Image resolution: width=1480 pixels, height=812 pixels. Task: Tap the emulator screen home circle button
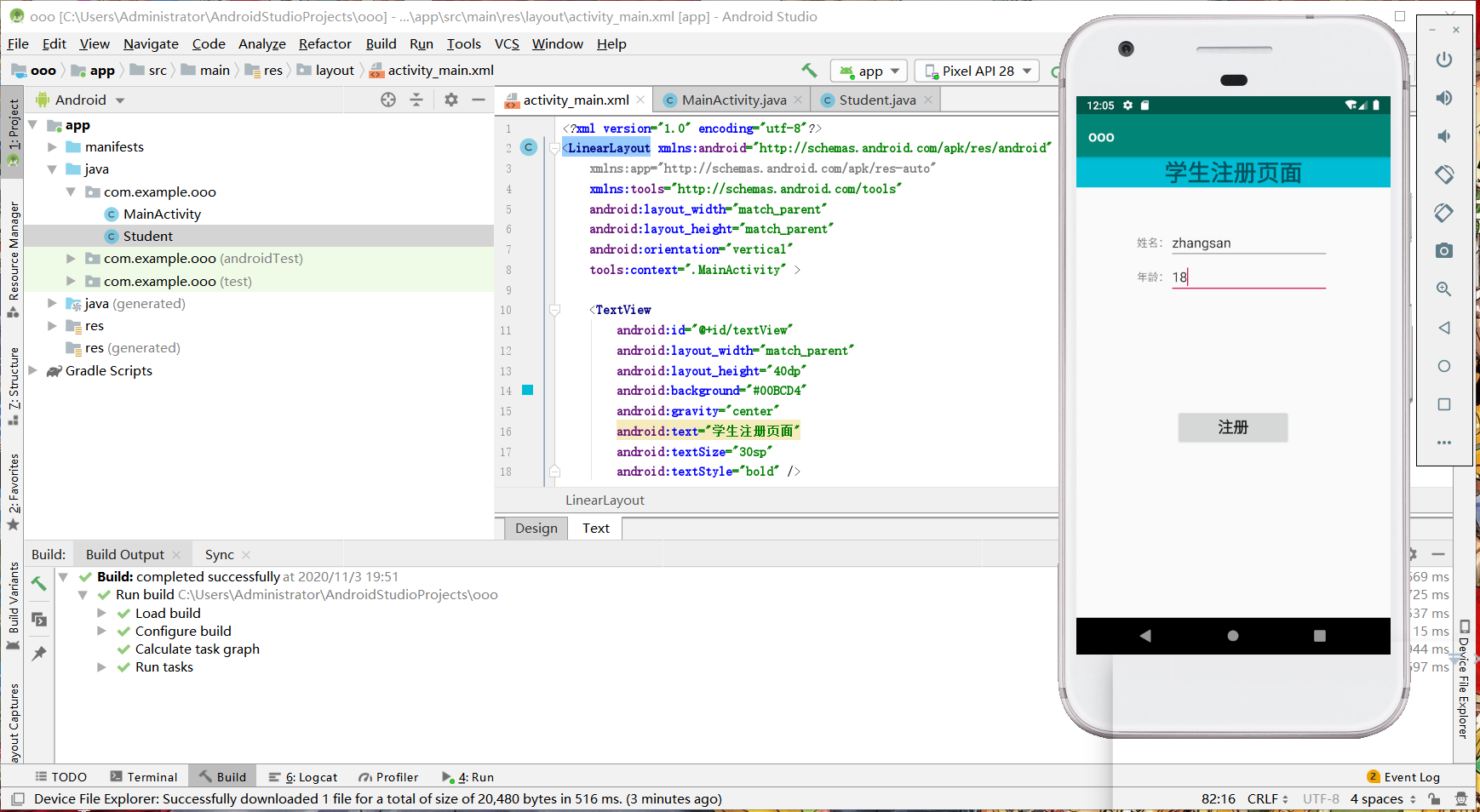coord(1232,636)
